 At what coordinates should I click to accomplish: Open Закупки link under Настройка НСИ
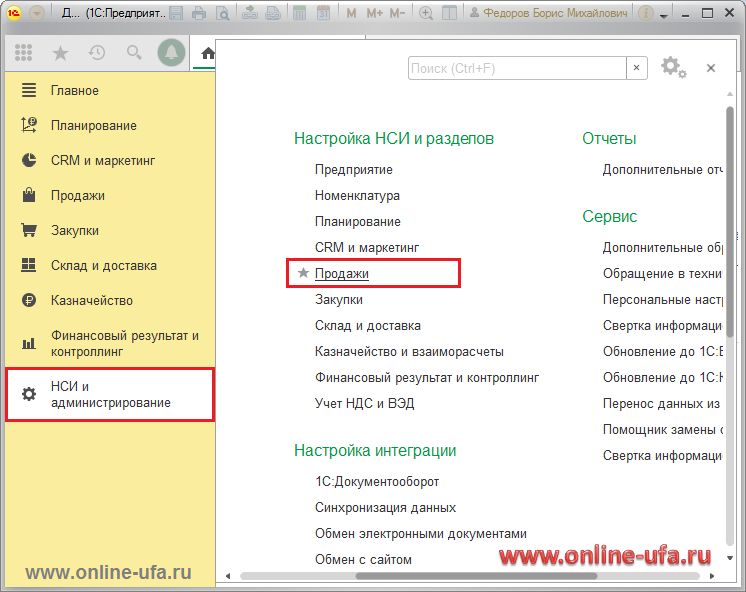tap(339, 300)
